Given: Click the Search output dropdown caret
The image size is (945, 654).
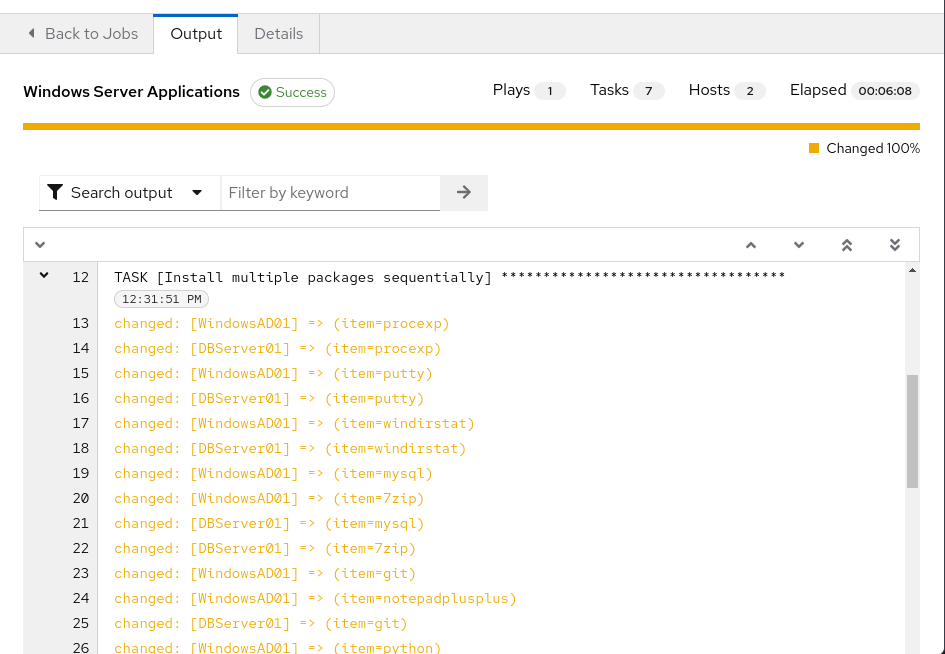Looking at the screenshot, I should pos(196,193).
